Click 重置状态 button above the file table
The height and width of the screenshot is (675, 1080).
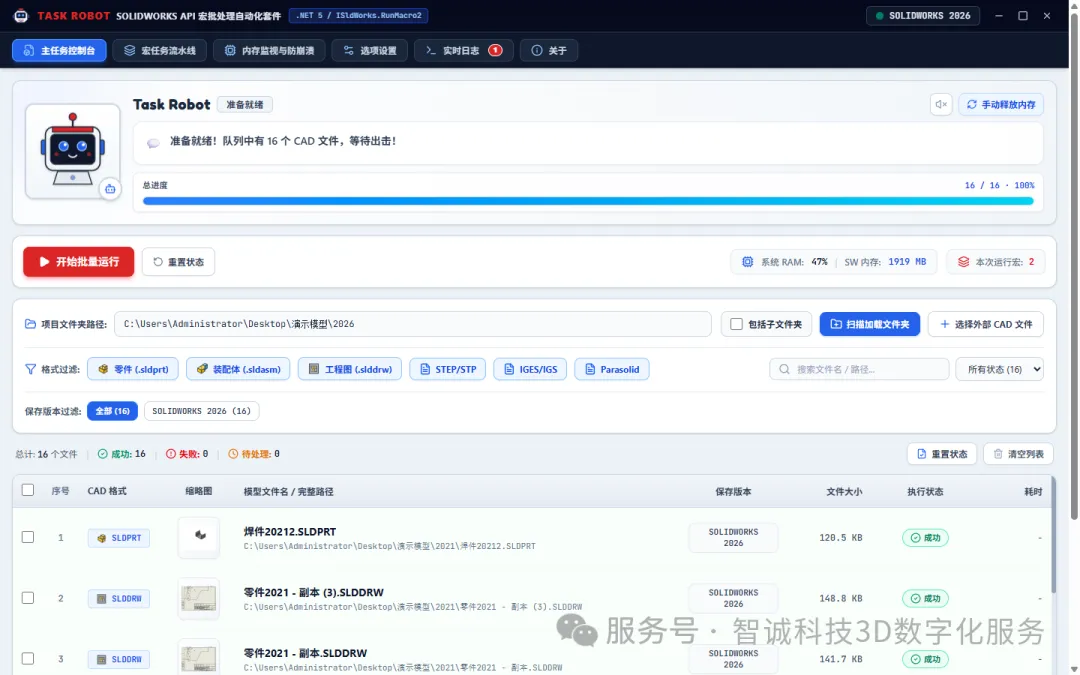[942, 454]
